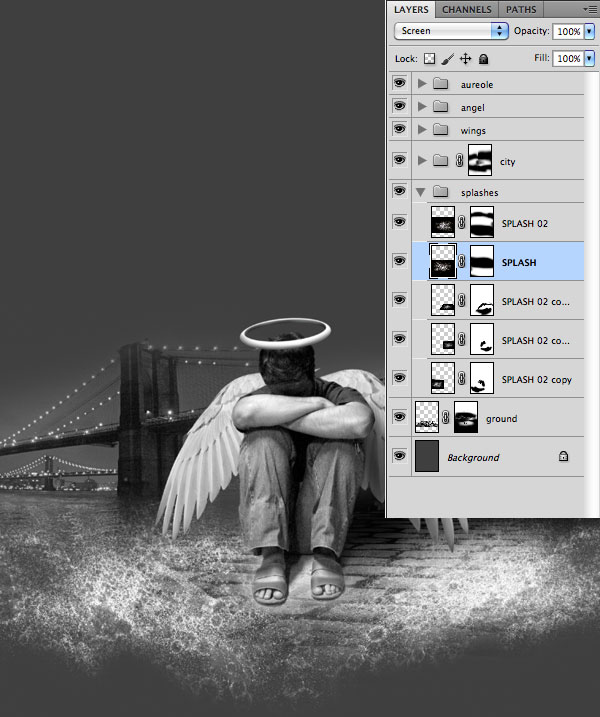
Task: Click the ground layer mask thumbnail
Action: point(467,418)
